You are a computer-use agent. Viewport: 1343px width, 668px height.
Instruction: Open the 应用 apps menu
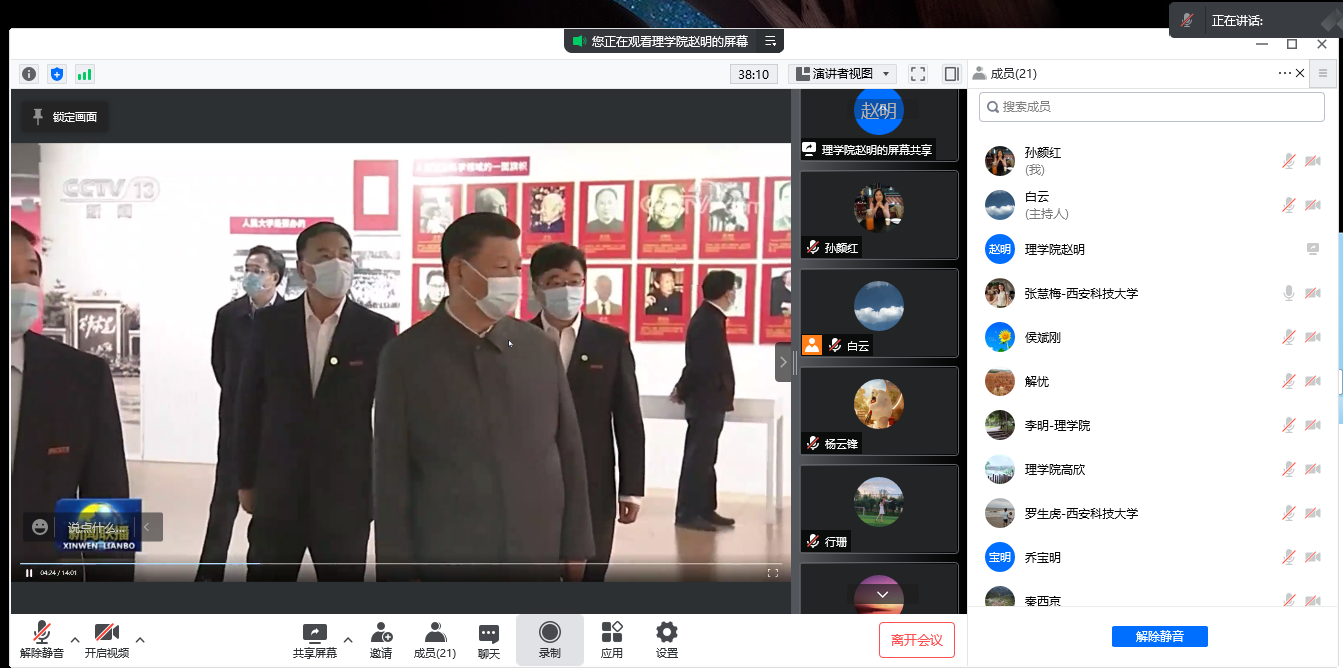612,640
